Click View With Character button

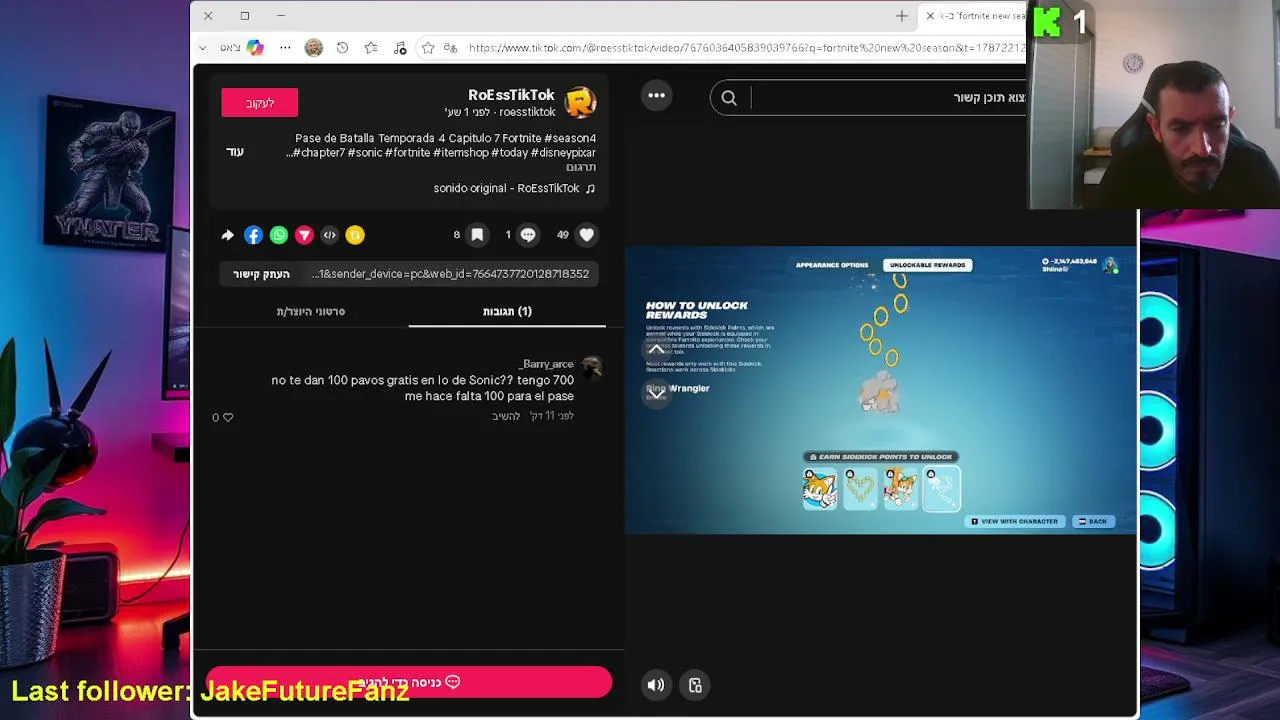(1014, 522)
